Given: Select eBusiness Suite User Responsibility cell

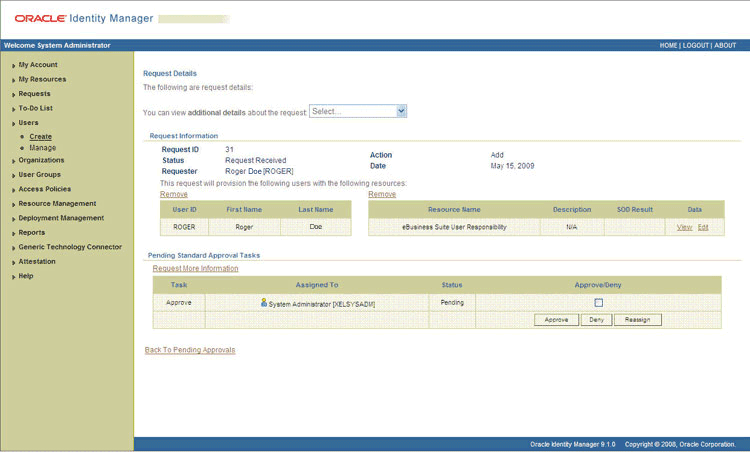Looking at the screenshot, I should pos(454,227).
